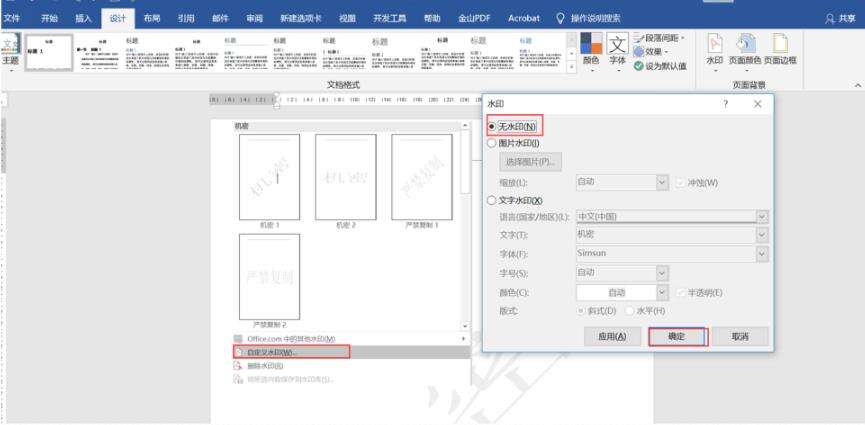Select the 文字水印 radio button
The image size is (865, 425).
[x=492, y=200]
